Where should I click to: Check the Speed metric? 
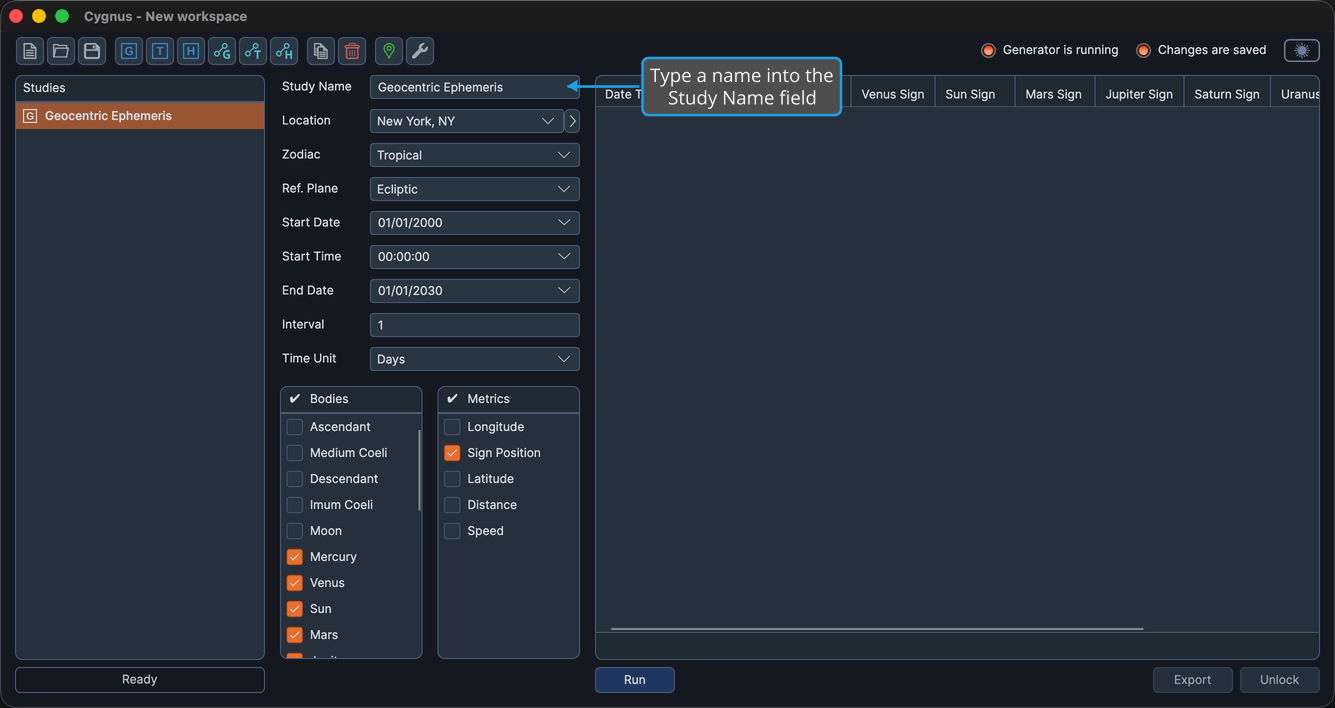(x=452, y=531)
